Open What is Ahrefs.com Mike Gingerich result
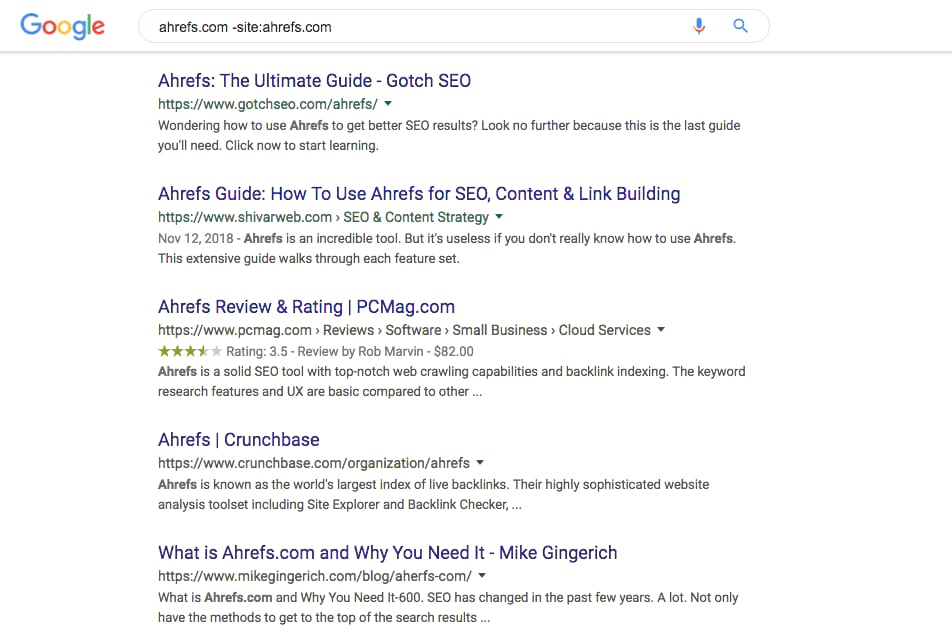Image resolution: width=952 pixels, height=640 pixels. pyautogui.click(x=387, y=553)
